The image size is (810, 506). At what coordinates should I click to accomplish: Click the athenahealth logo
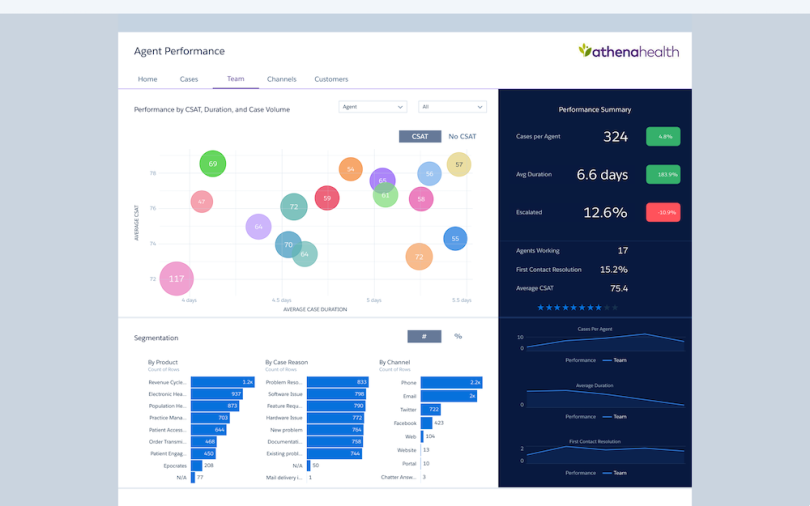coord(629,51)
